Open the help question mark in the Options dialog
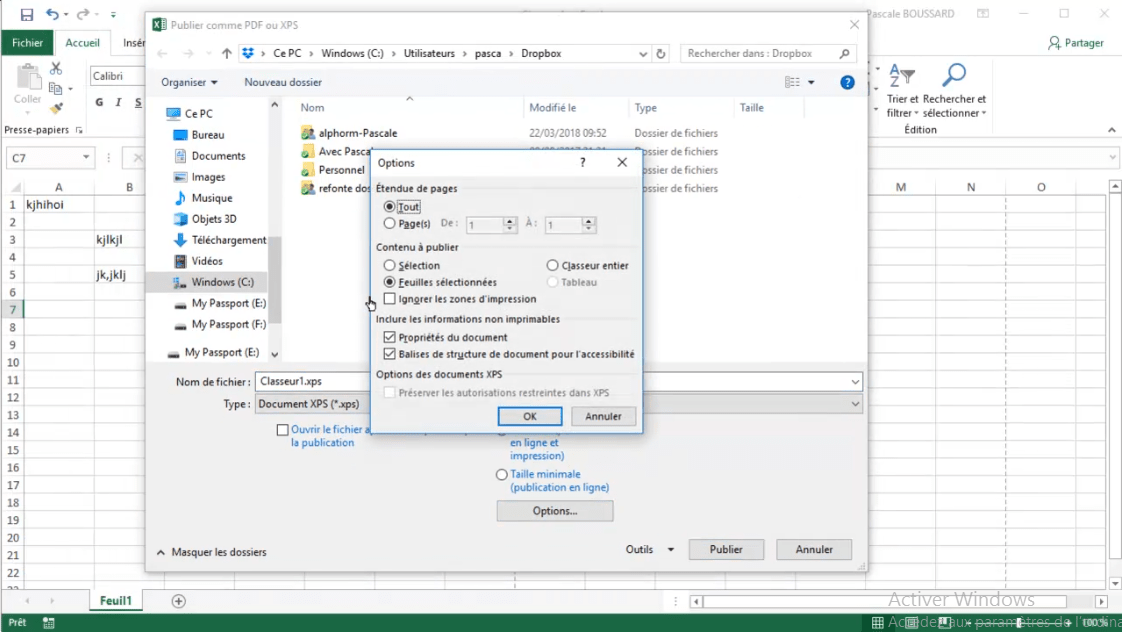1122x632 pixels. tap(582, 162)
